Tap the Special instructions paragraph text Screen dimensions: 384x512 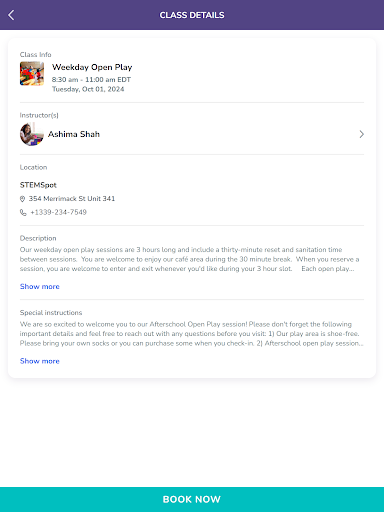[191, 334]
